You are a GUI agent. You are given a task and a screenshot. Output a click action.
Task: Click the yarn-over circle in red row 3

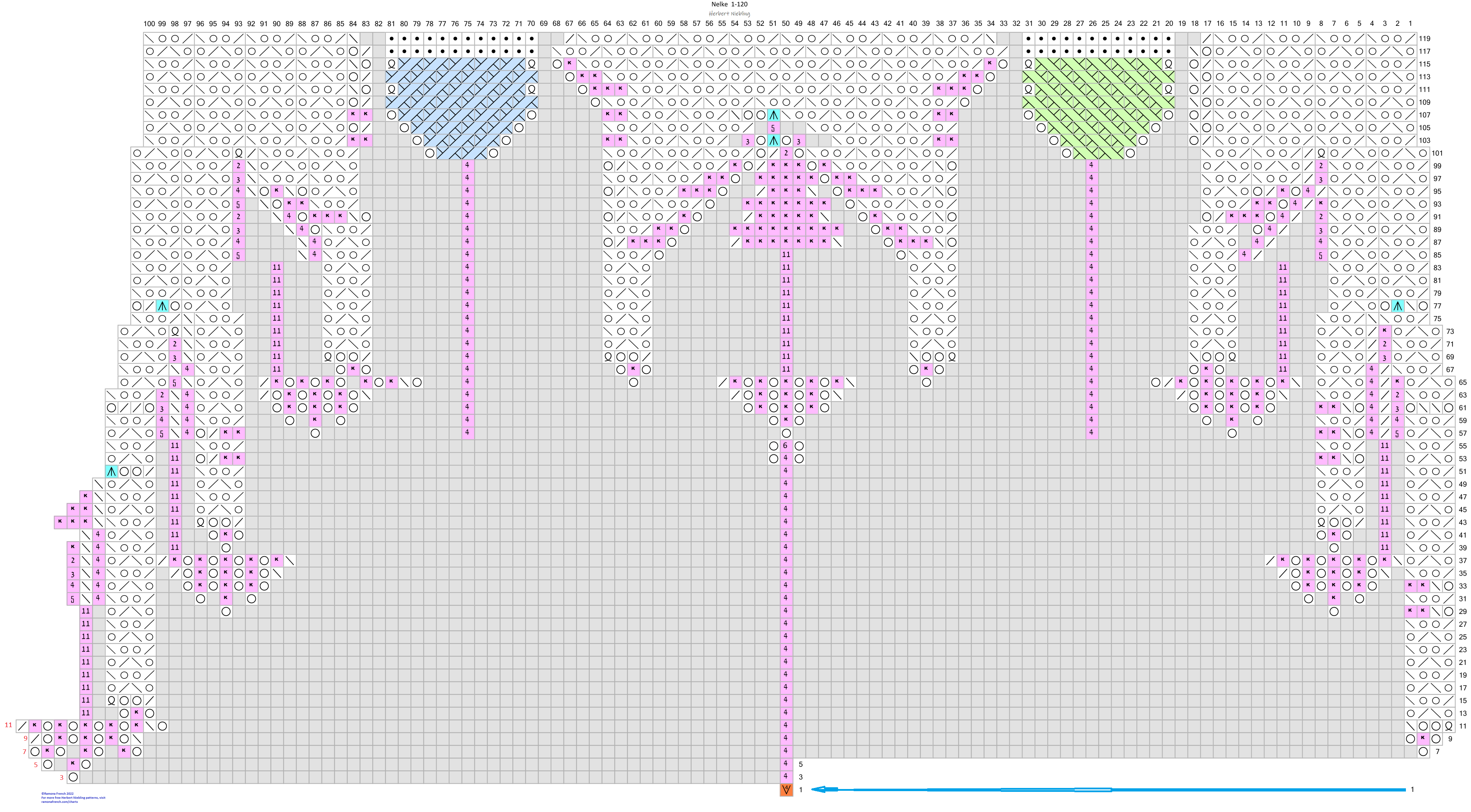(73, 777)
